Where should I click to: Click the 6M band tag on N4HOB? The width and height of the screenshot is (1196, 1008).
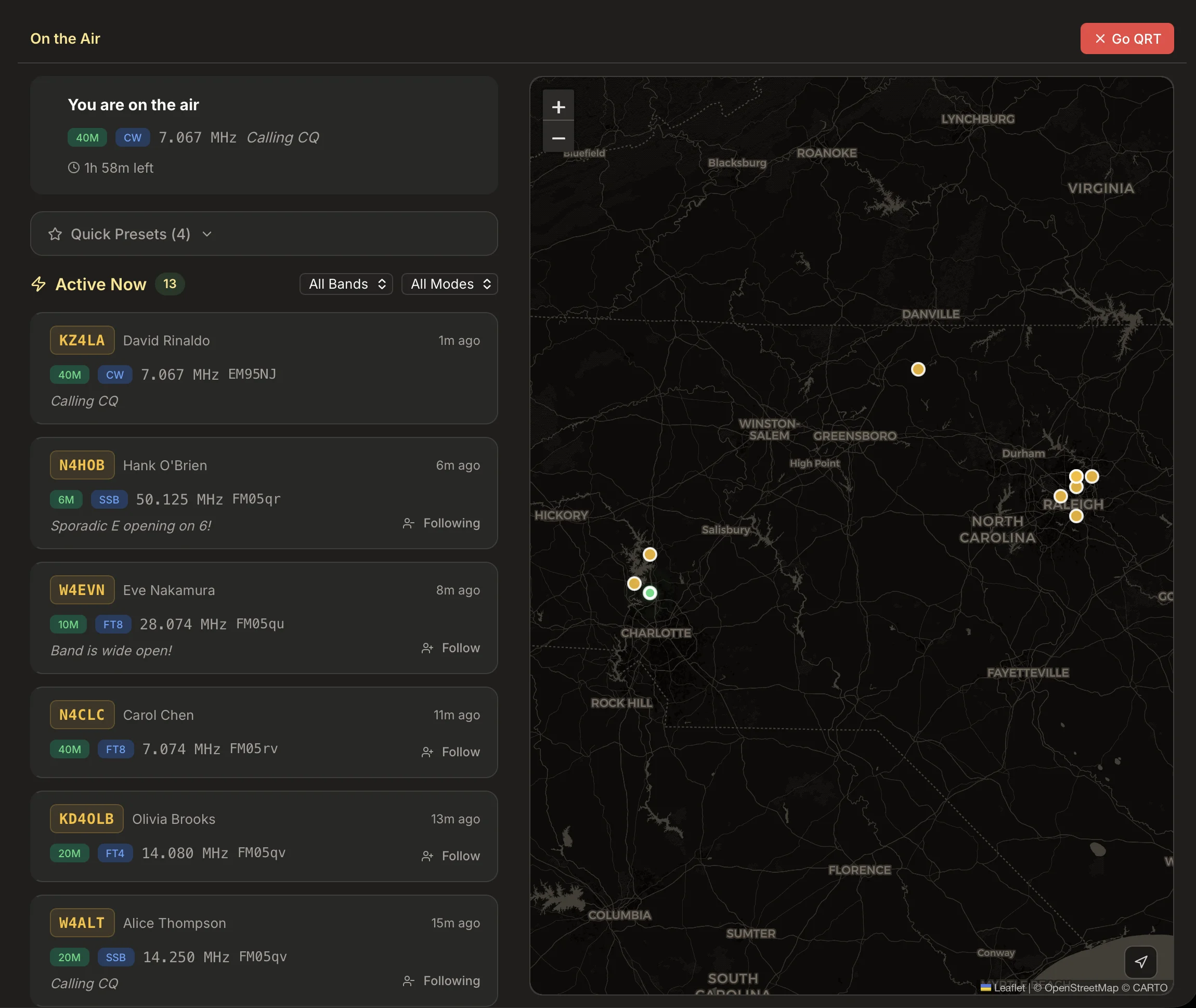[66, 499]
